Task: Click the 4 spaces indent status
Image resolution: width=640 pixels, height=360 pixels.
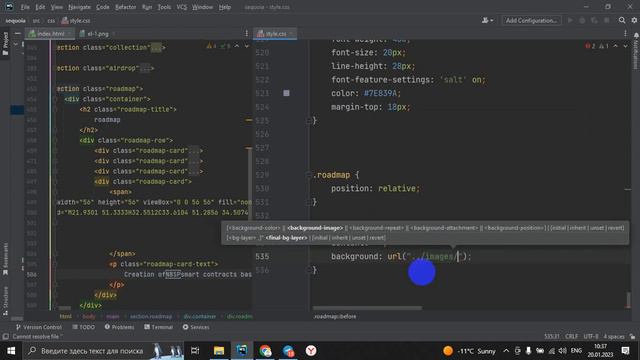Action: [x=614, y=337]
